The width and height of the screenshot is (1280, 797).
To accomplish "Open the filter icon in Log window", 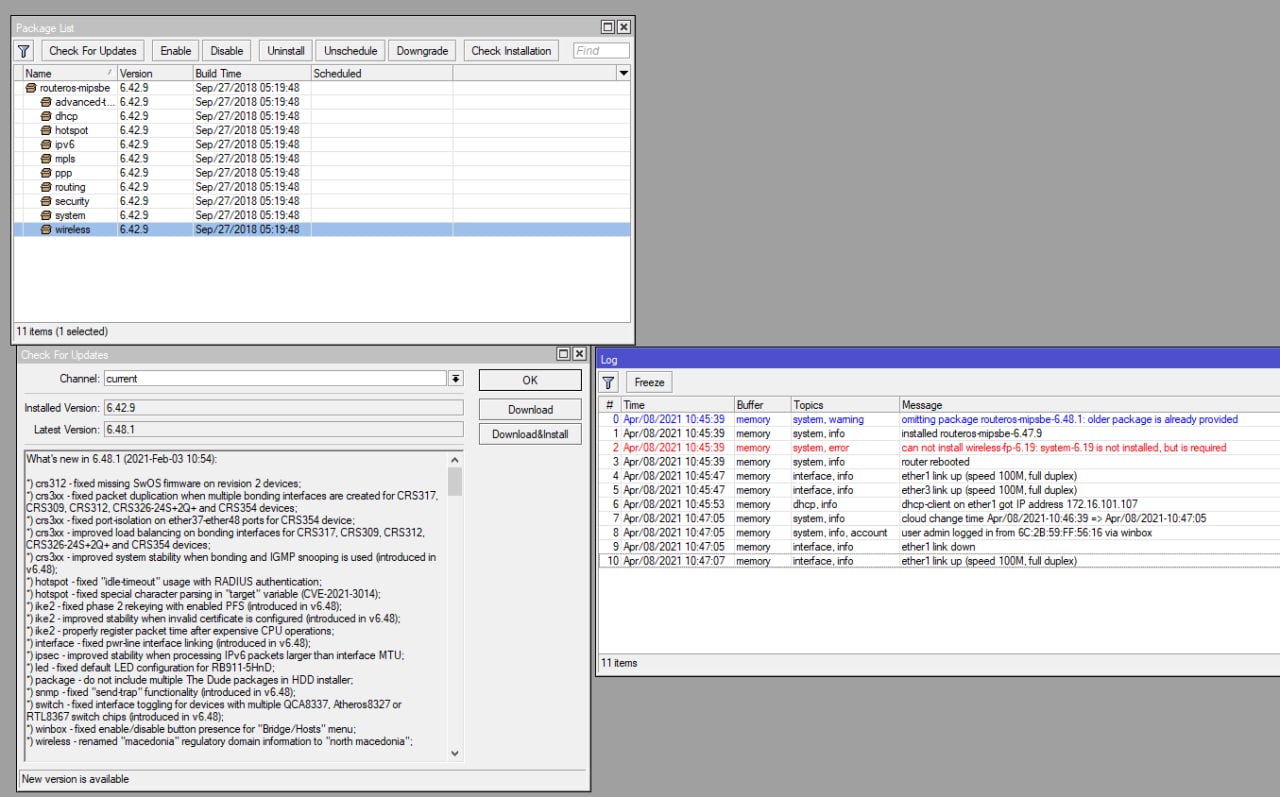I will (x=608, y=382).
